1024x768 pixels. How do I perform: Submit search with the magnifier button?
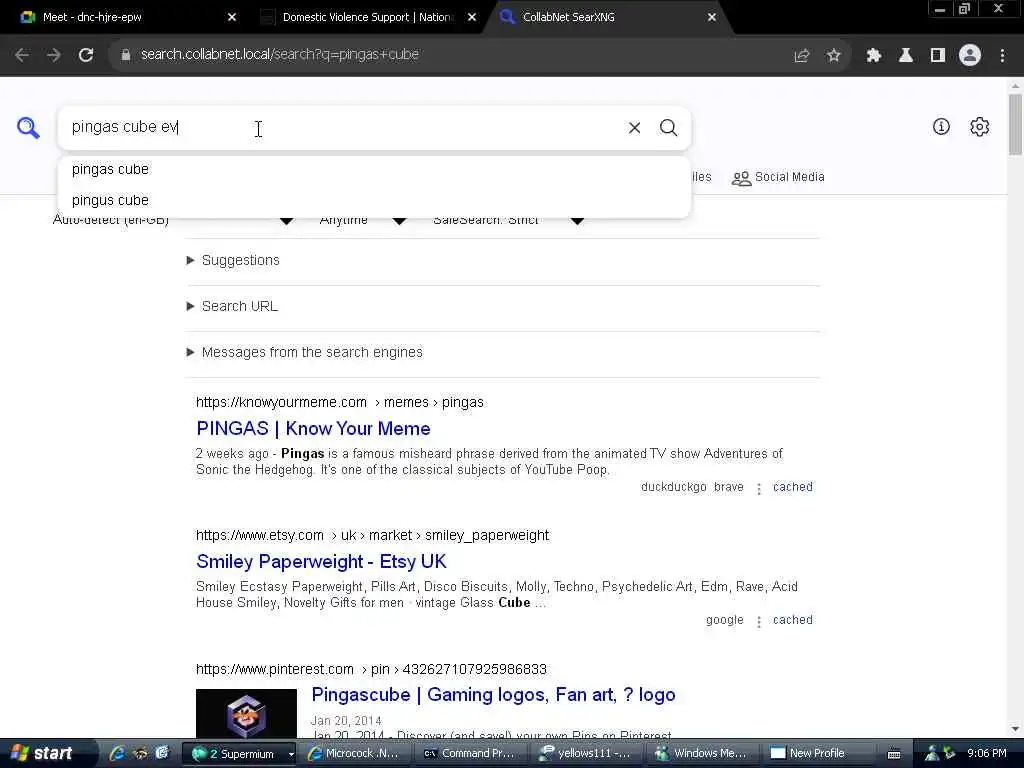tap(668, 127)
